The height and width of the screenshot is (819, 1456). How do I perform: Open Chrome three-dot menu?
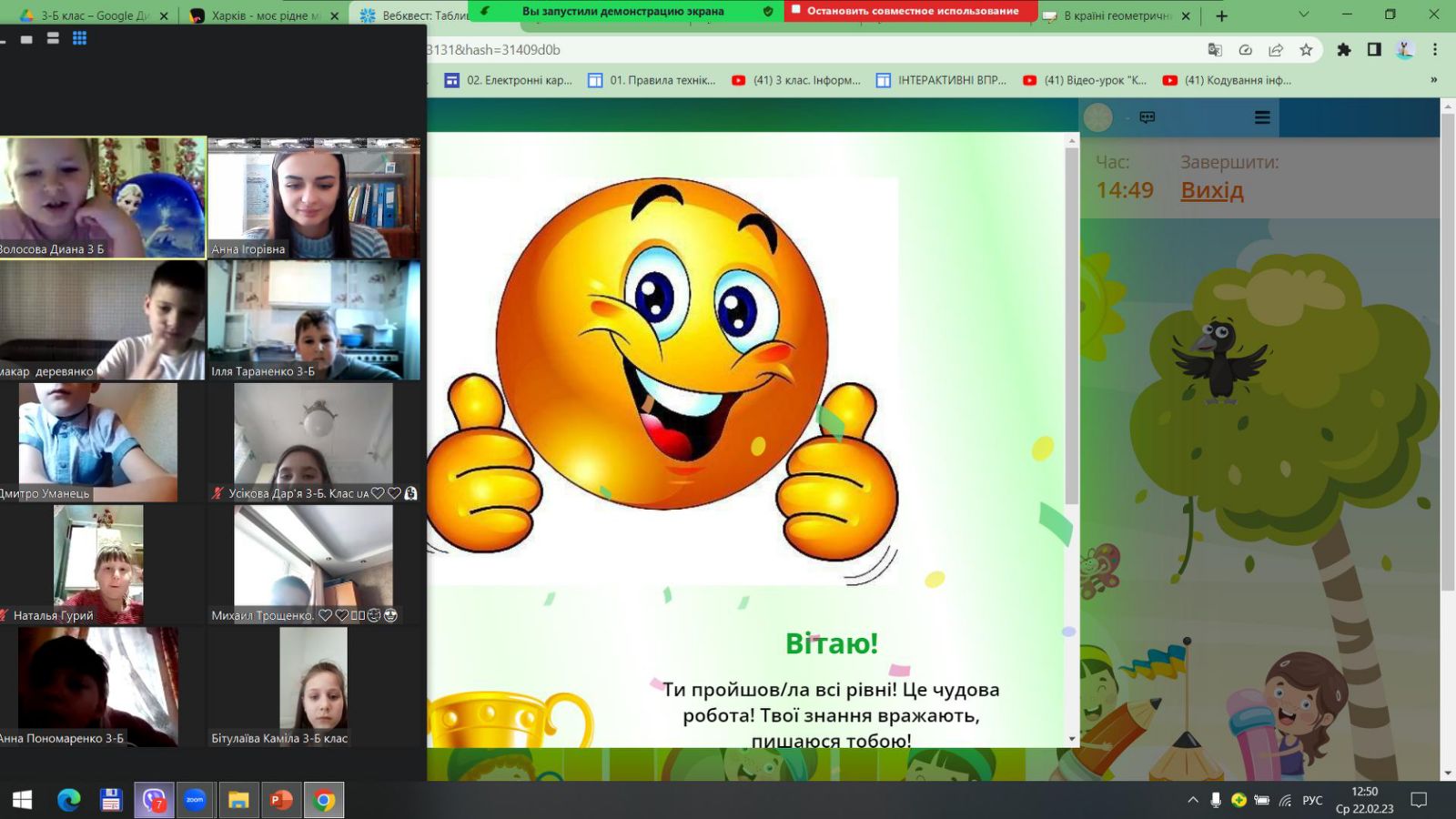tap(1435, 50)
